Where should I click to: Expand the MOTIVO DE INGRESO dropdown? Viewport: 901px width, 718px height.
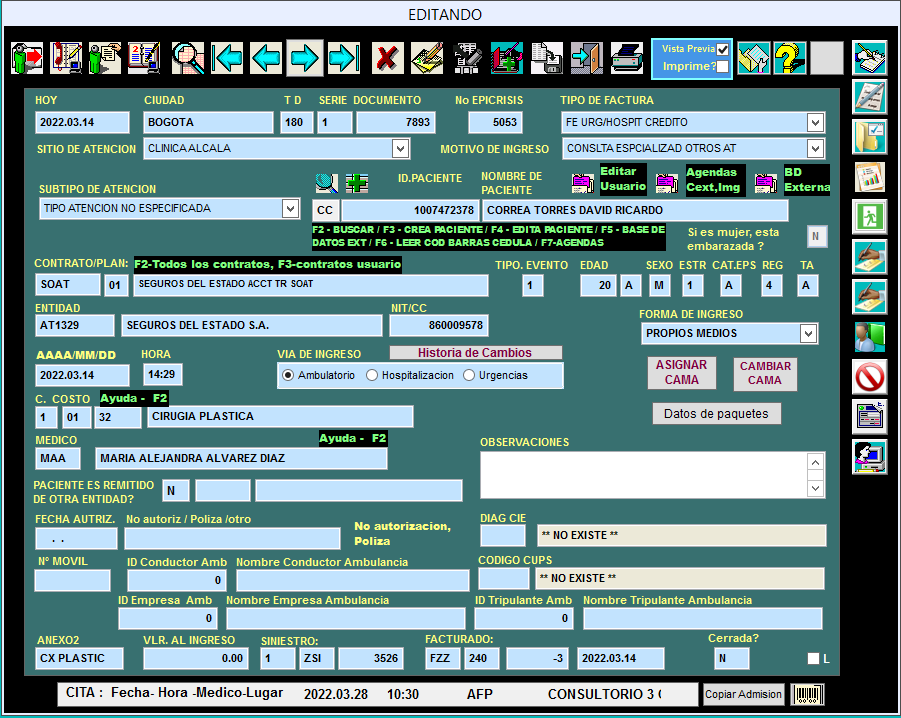815,148
